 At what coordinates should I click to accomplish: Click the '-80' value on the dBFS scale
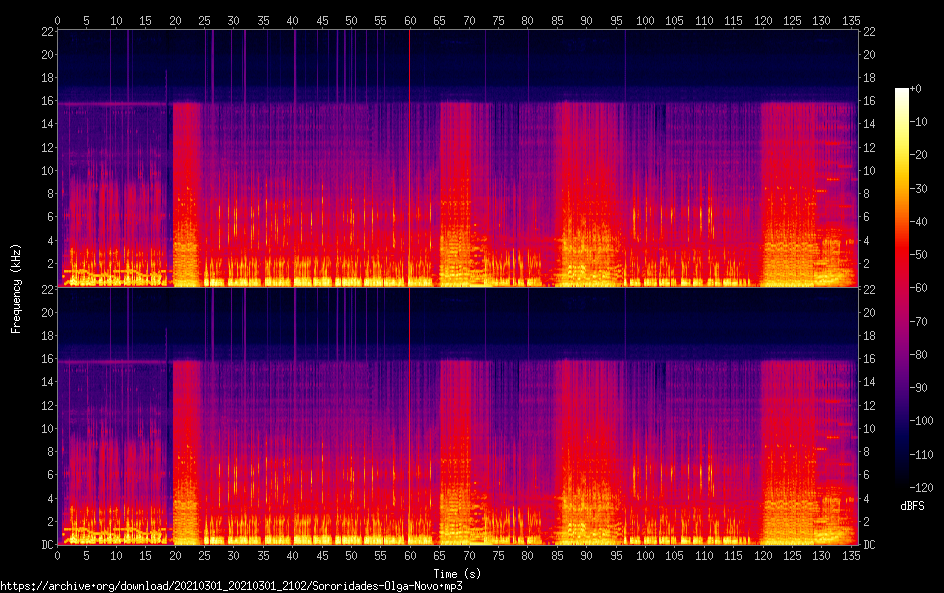point(918,355)
